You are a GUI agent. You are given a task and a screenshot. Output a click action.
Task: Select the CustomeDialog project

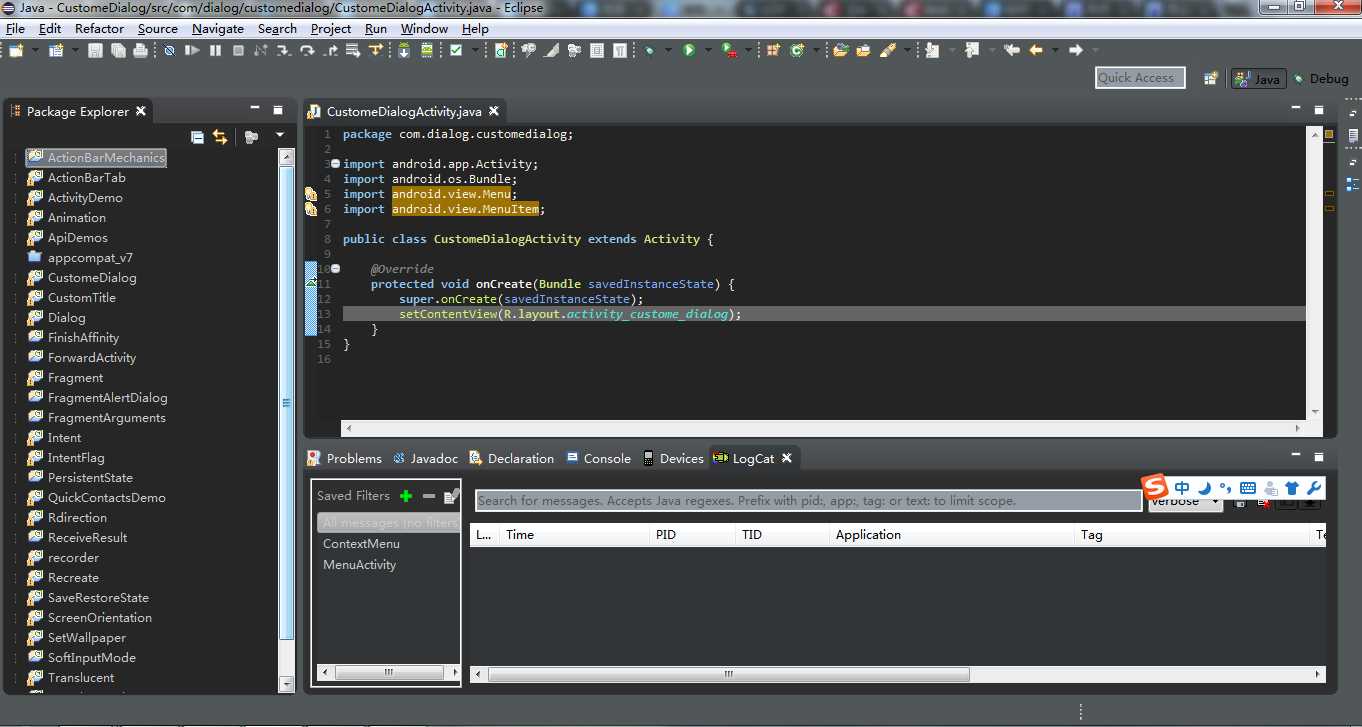point(92,277)
